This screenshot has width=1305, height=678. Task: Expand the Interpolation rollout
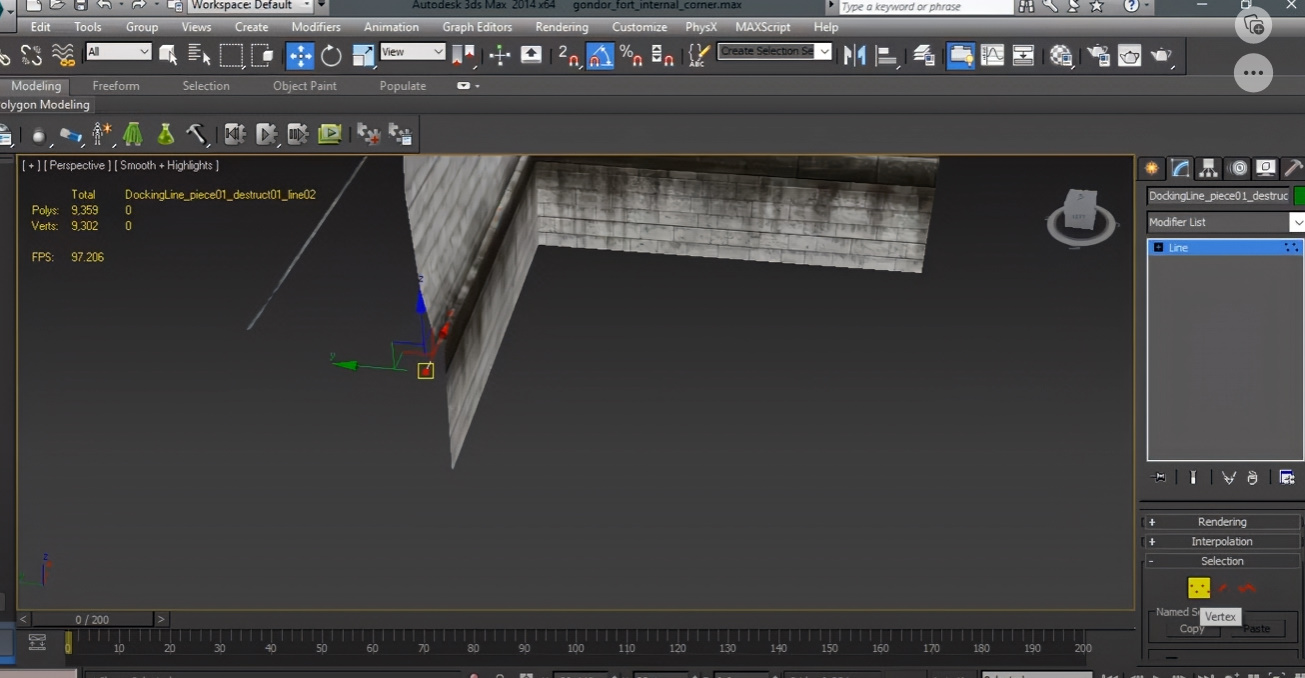point(1222,542)
